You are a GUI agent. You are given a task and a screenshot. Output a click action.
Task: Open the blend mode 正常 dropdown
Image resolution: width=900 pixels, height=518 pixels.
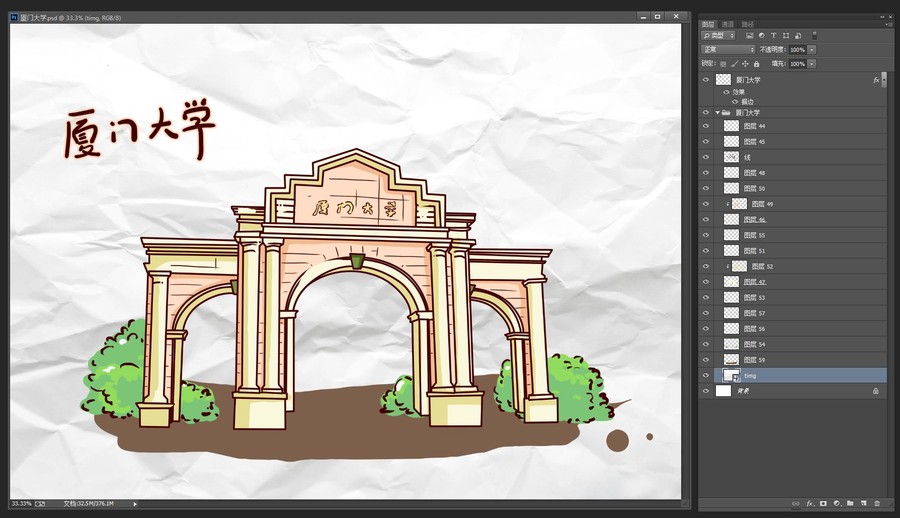click(728, 49)
